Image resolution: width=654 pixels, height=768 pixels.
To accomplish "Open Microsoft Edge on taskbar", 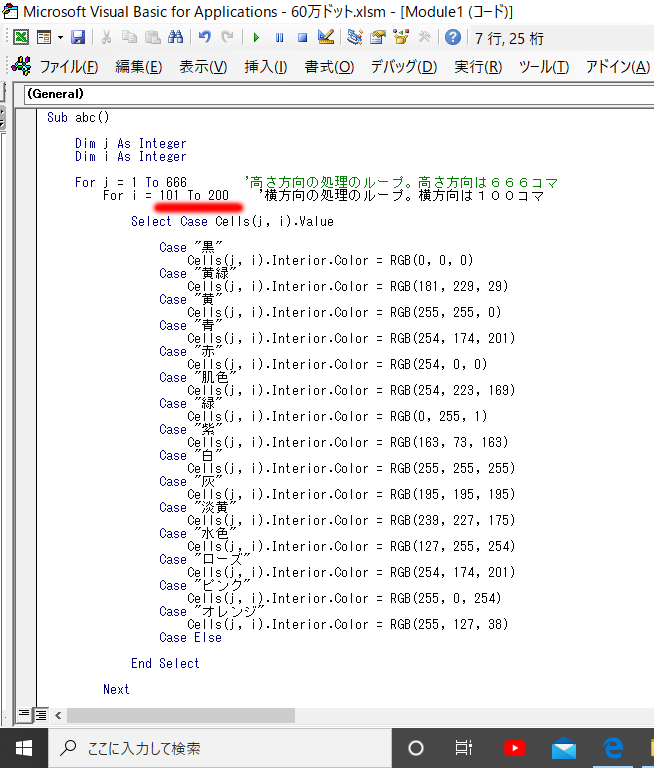I will pos(612,748).
